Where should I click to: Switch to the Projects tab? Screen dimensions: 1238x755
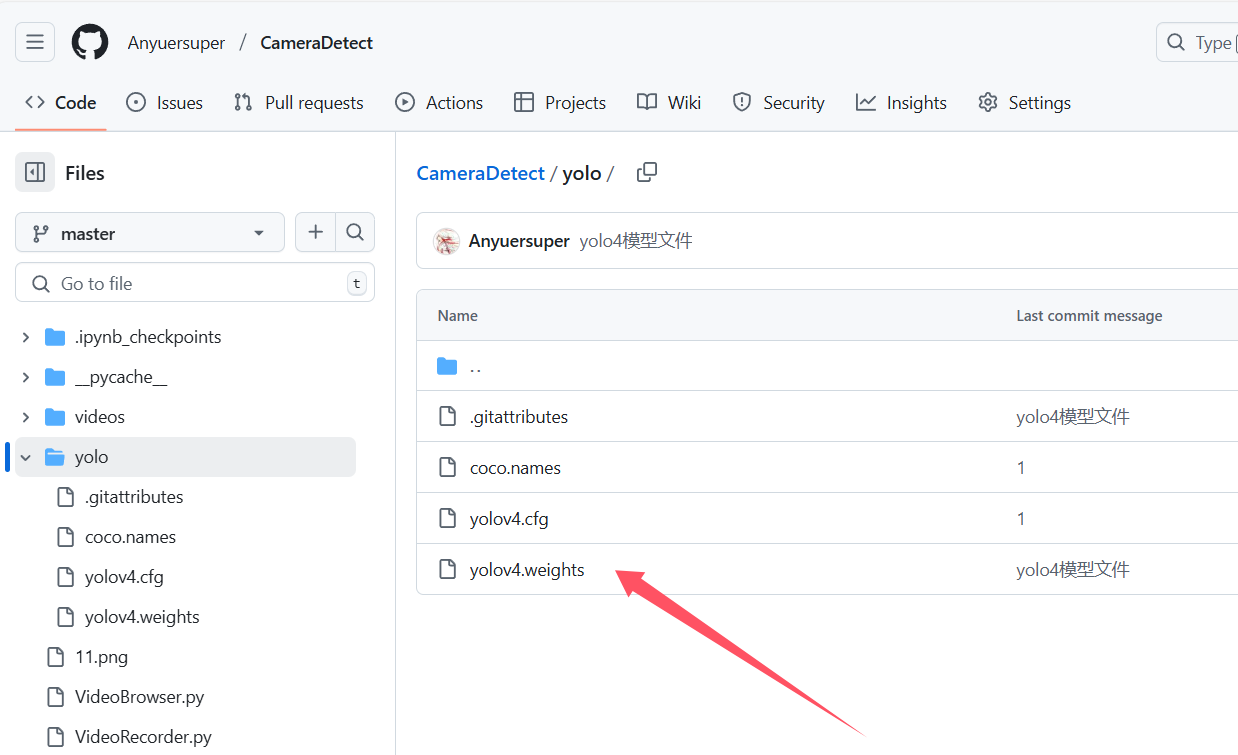(x=560, y=102)
